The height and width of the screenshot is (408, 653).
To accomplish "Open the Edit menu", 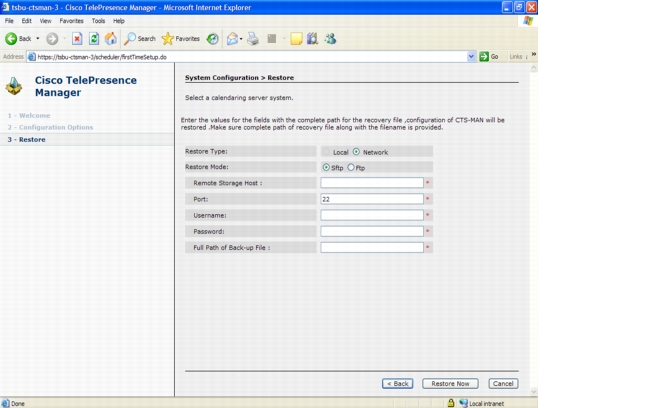I will (27, 21).
